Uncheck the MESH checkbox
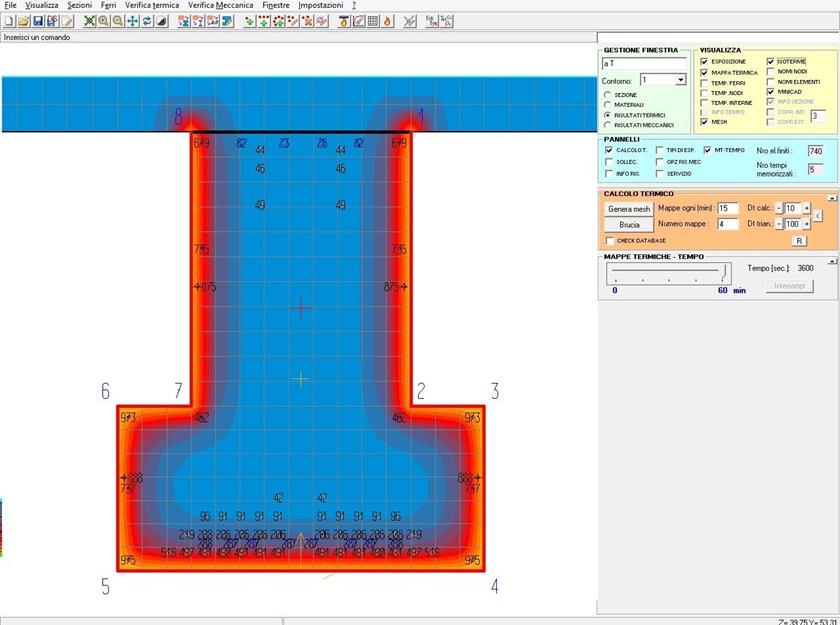Screen dimensions: 840x625 pos(705,122)
